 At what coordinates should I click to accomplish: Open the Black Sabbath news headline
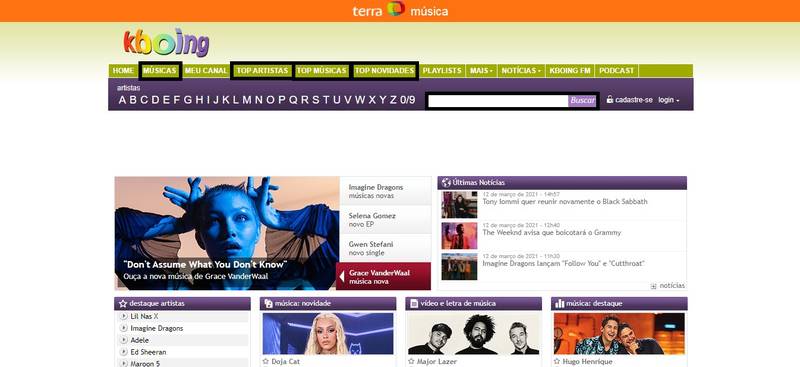[x=565, y=202]
